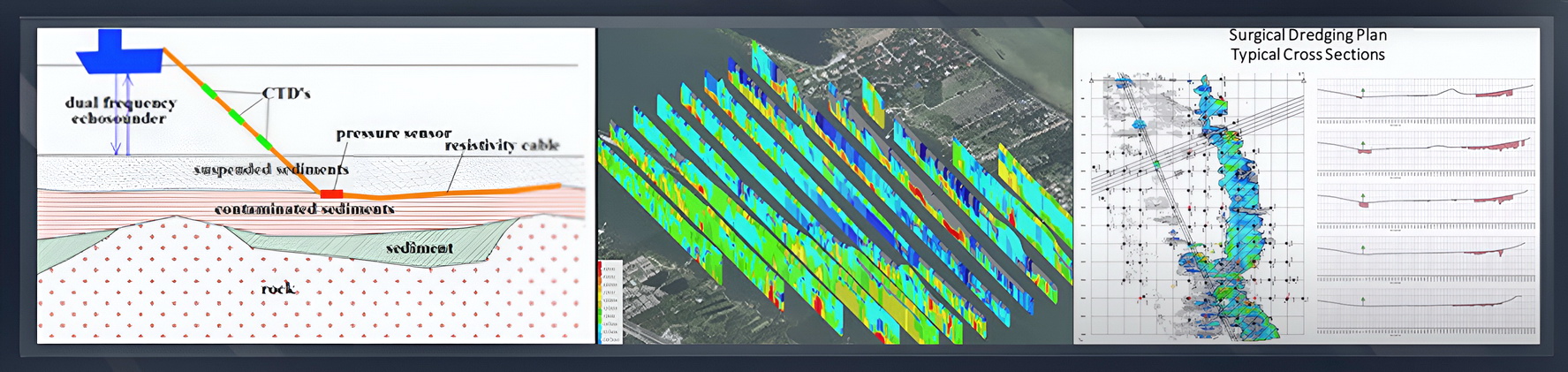Click the red pressure sensor marker
The width and height of the screenshot is (1568, 372).
[x=331, y=194]
